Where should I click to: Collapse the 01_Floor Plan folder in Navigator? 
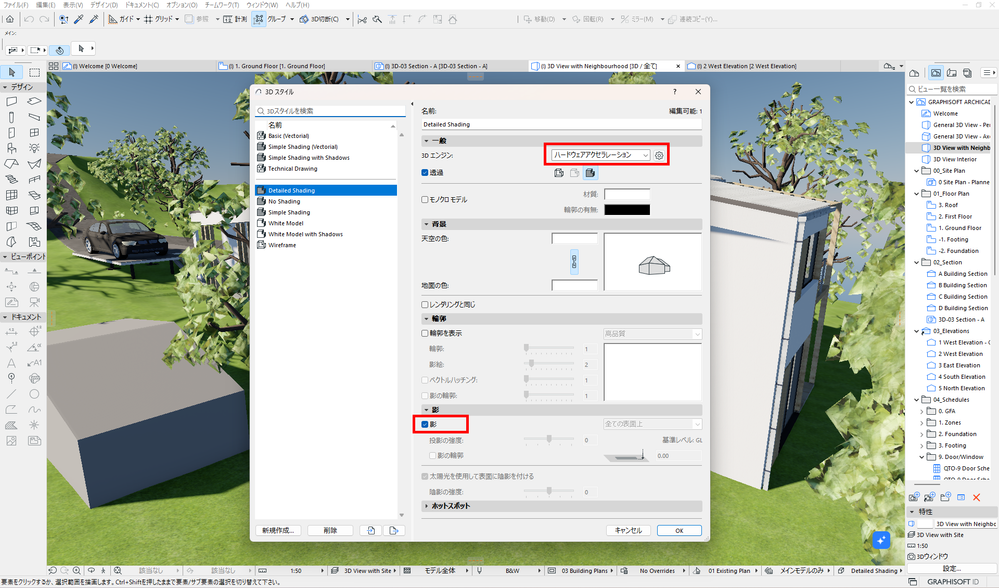point(917,194)
